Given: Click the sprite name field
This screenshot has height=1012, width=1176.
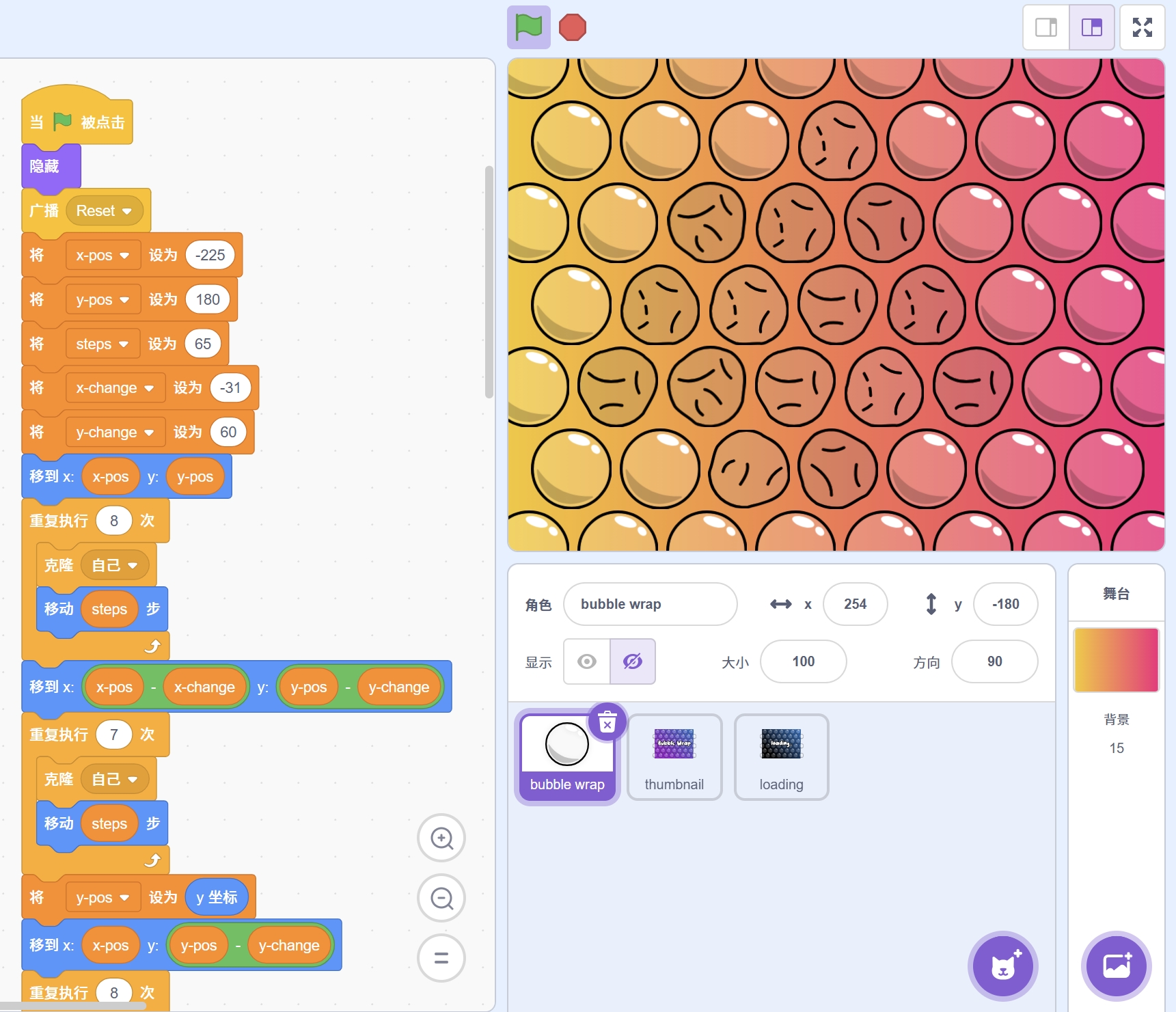Looking at the screenshot, I should point(650,604).
